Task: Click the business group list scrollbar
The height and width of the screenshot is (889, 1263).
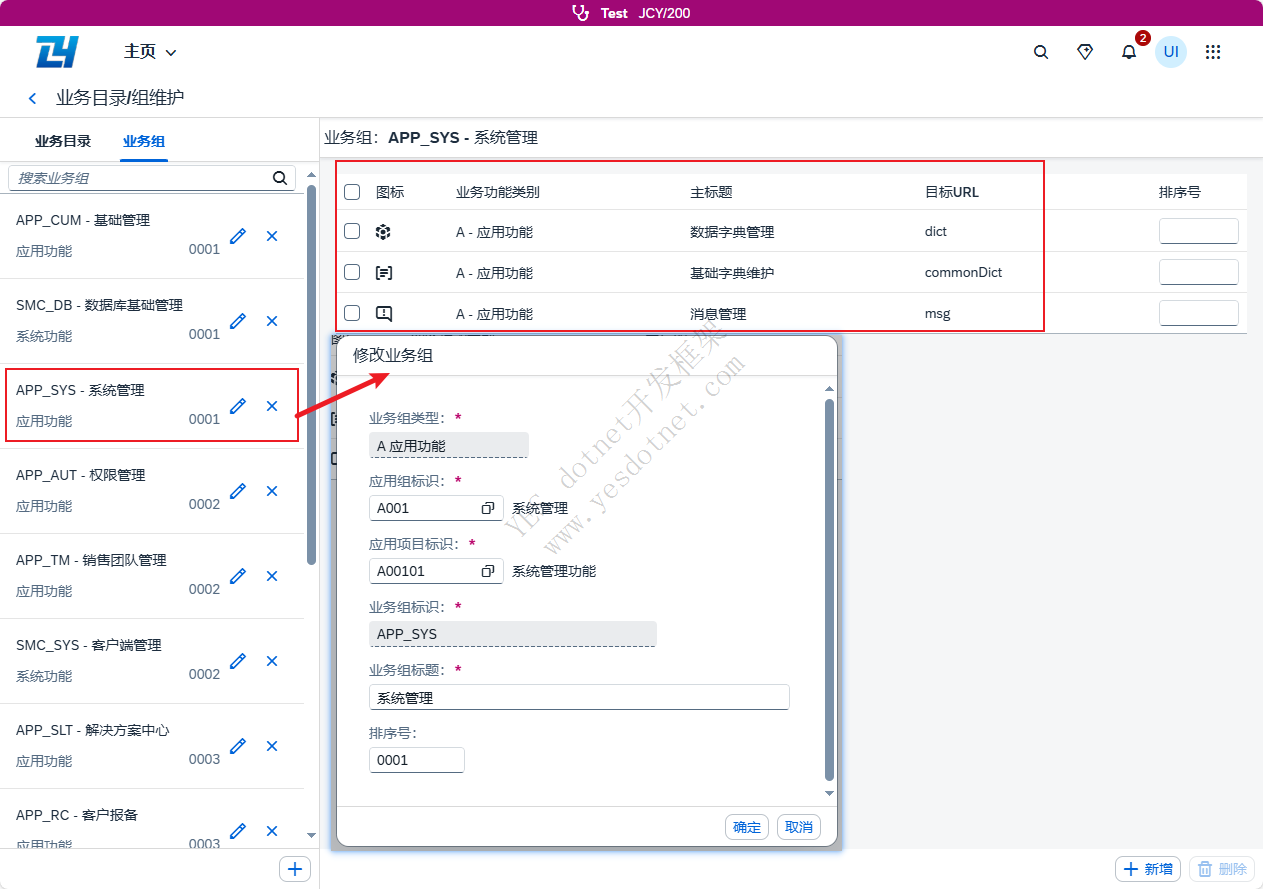Action: (x=311, y=375)
